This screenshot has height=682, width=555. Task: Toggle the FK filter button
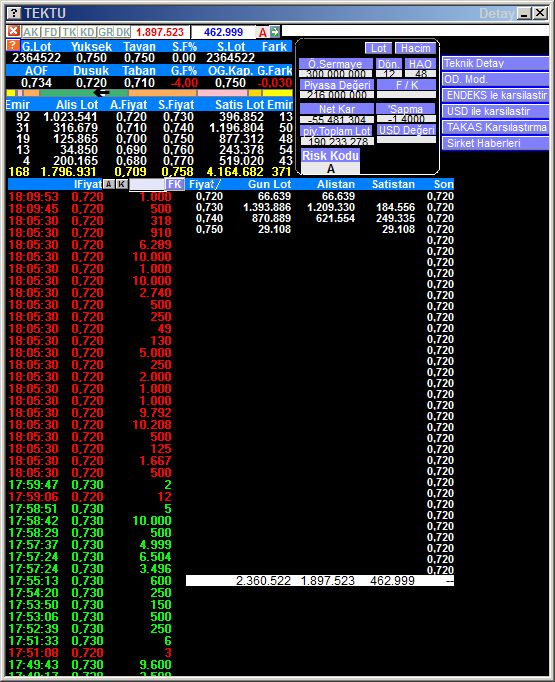(x=174, y=184)
